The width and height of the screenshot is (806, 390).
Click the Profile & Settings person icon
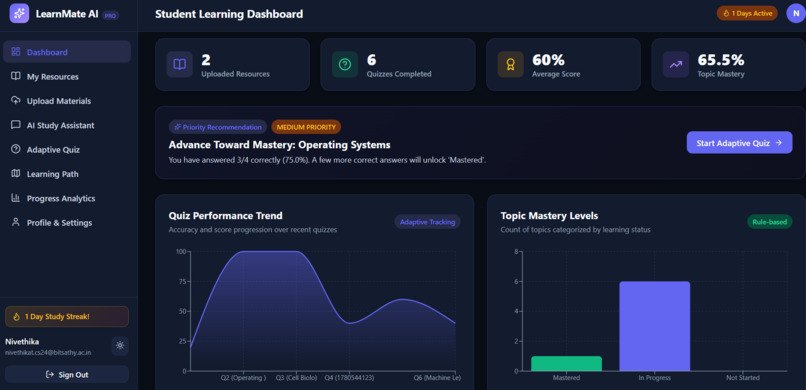tap(15, 222)
